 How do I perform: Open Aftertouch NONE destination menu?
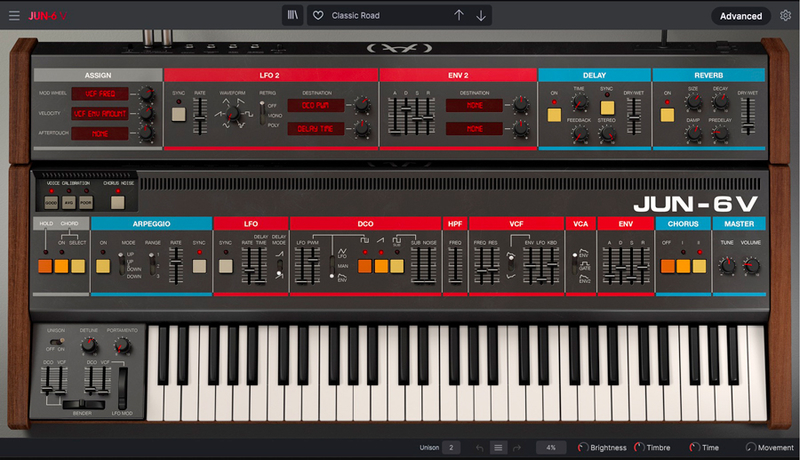[x=100, y=134]
